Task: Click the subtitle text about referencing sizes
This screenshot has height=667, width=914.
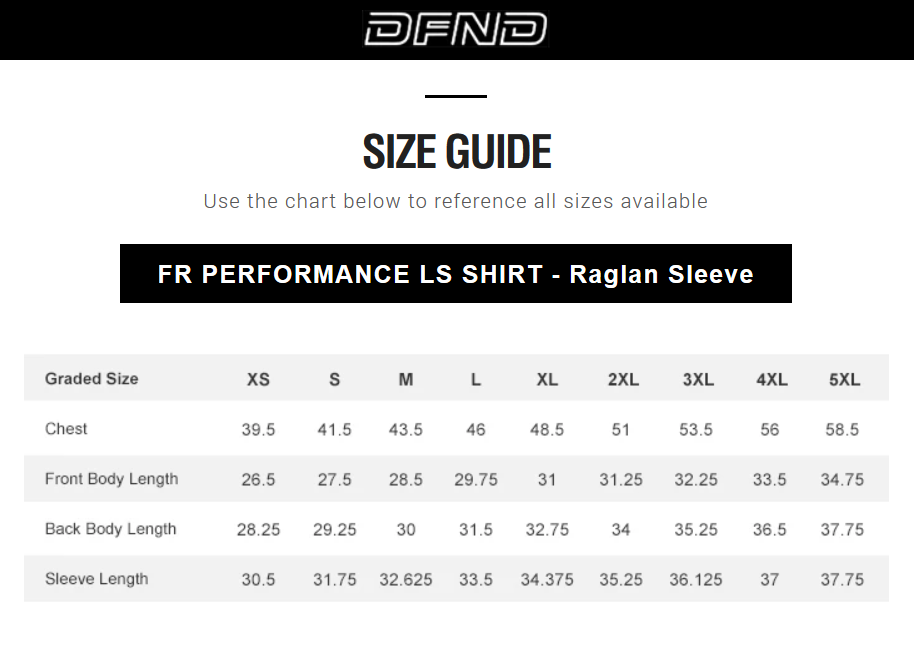Action: pyautogui.click(x=456, y=201)
